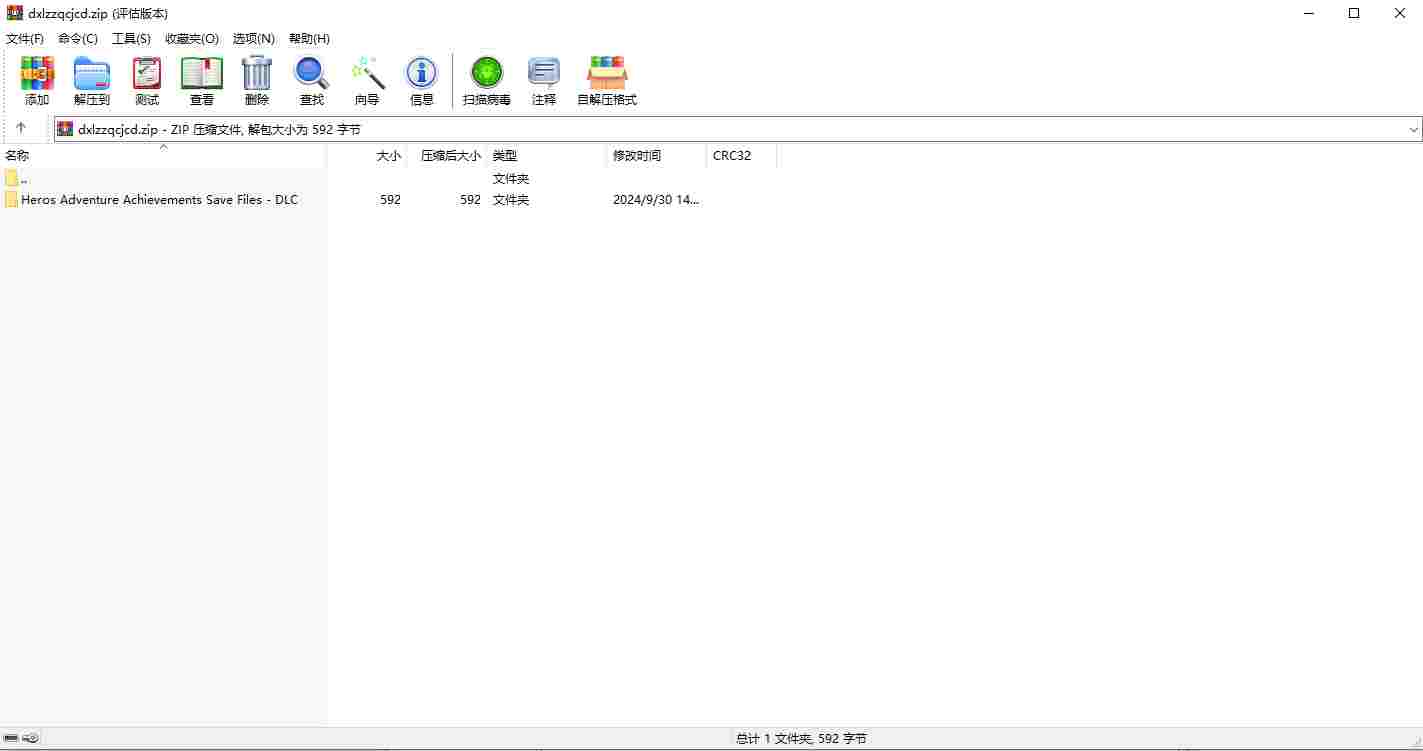Open the 帮助(H) menu
Image resolution: width=1423 pixels, height=751 pixels.
tap(309, 38)
